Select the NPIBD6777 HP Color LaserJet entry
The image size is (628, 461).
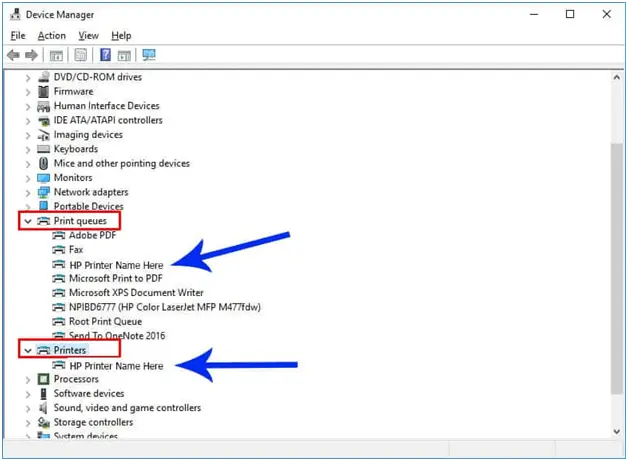(x=164, y=307)
